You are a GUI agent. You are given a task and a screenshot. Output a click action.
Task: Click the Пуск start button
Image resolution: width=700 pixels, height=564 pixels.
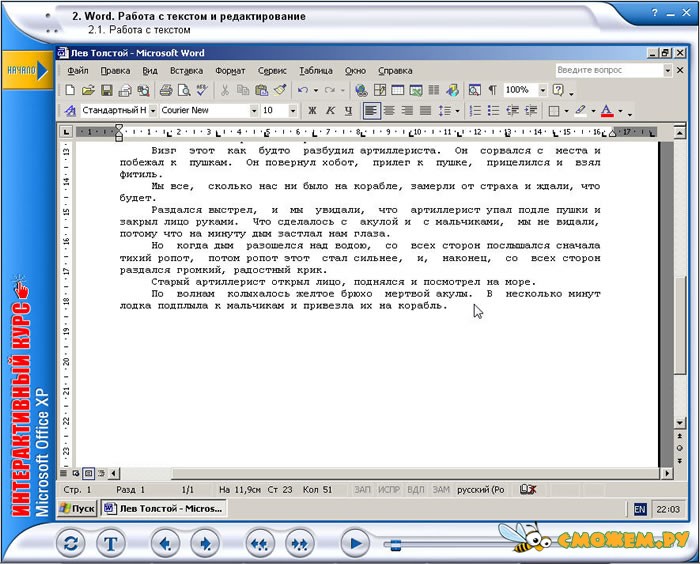pyautogui.click(x=78, y=509)
